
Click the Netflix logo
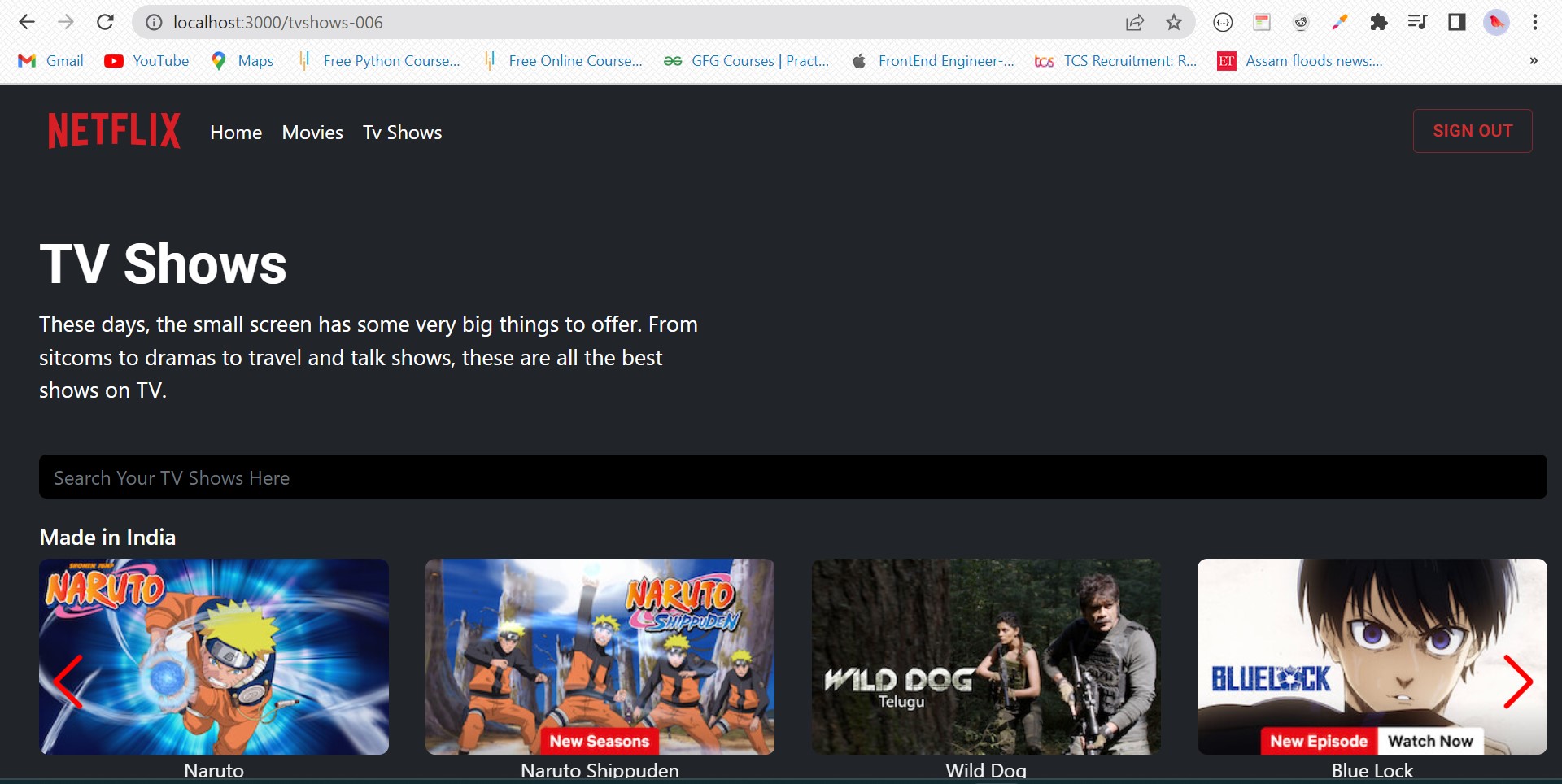[x=114, y=130]
